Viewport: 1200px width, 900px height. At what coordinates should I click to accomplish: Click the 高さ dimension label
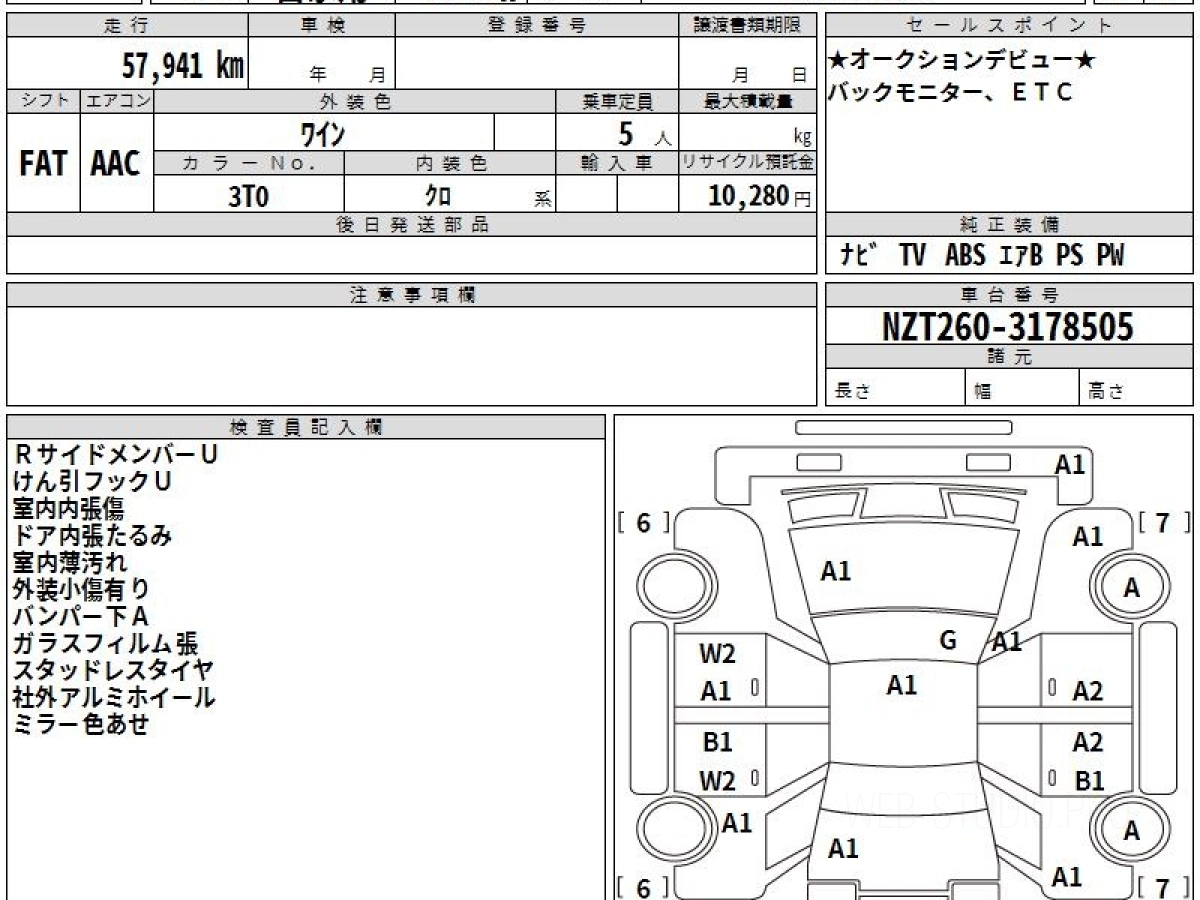click(x=1106, y=392)
